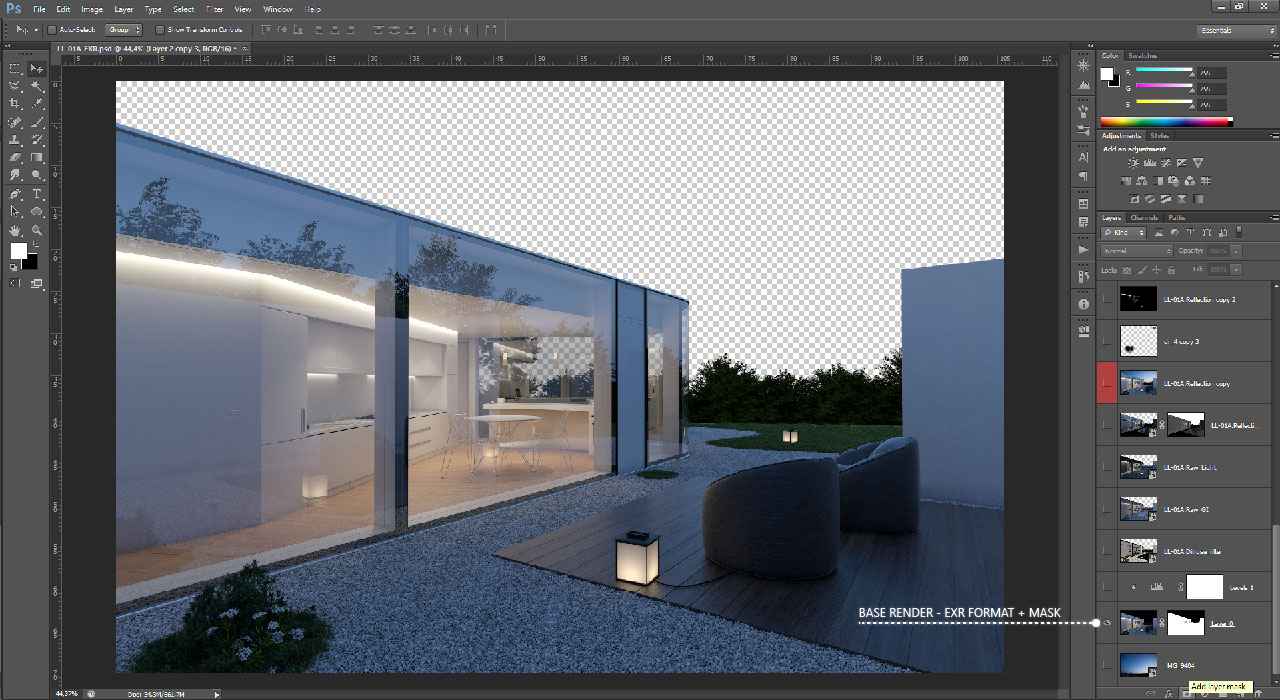1280x700 pixels.
Task: Add a Curves adjustment layer
Action: (x=1166, y=163)
